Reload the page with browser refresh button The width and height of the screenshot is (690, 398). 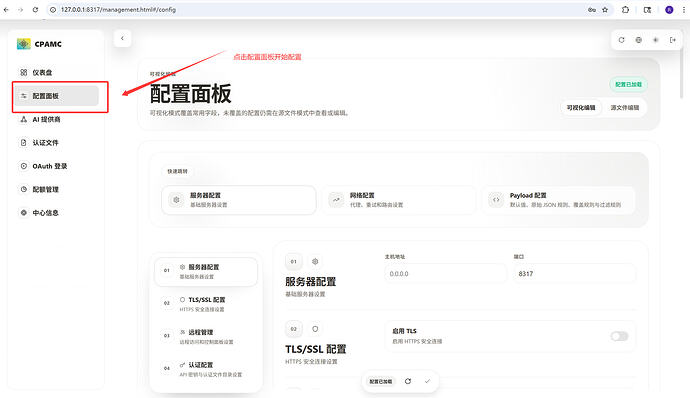35,9
